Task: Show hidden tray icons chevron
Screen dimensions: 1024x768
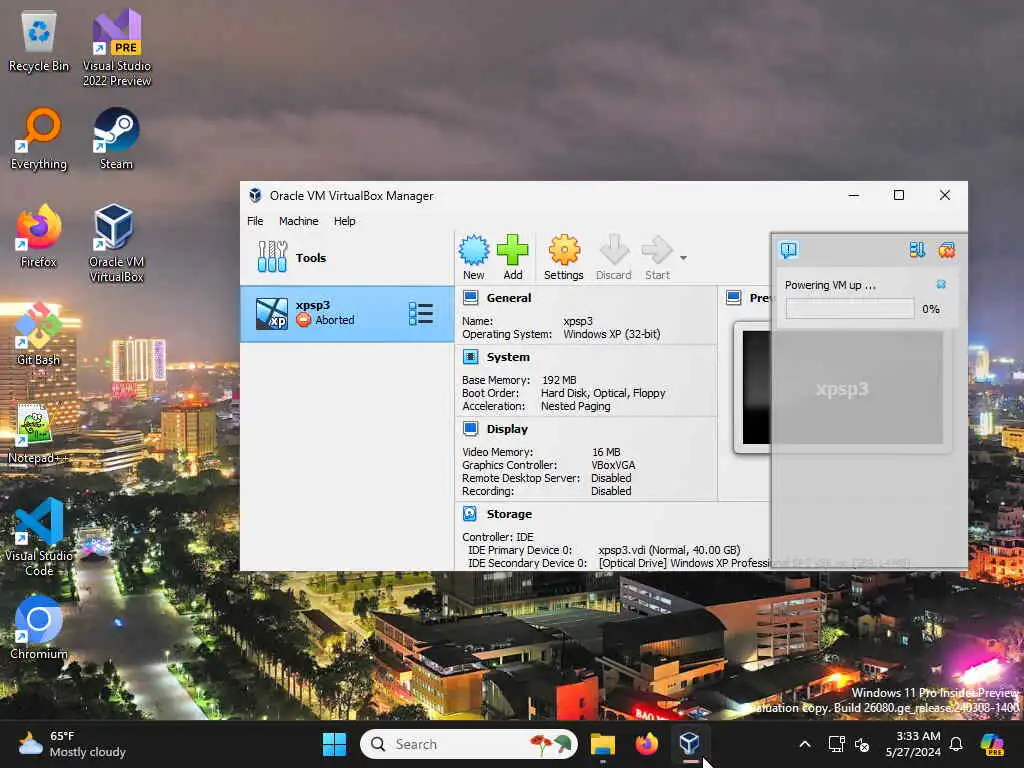Action: [805, 744]
